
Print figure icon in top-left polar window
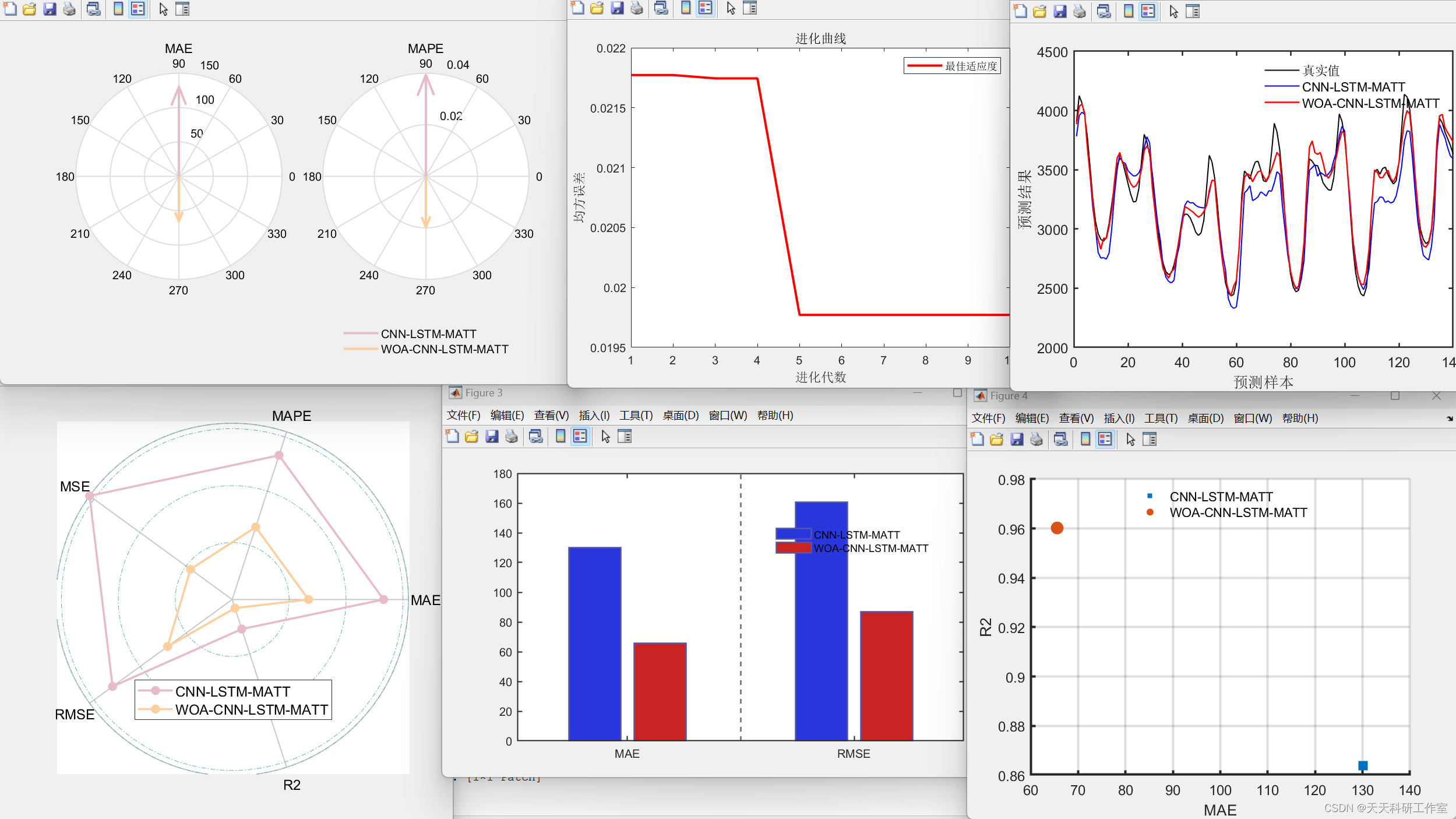[x=69, y=9]
